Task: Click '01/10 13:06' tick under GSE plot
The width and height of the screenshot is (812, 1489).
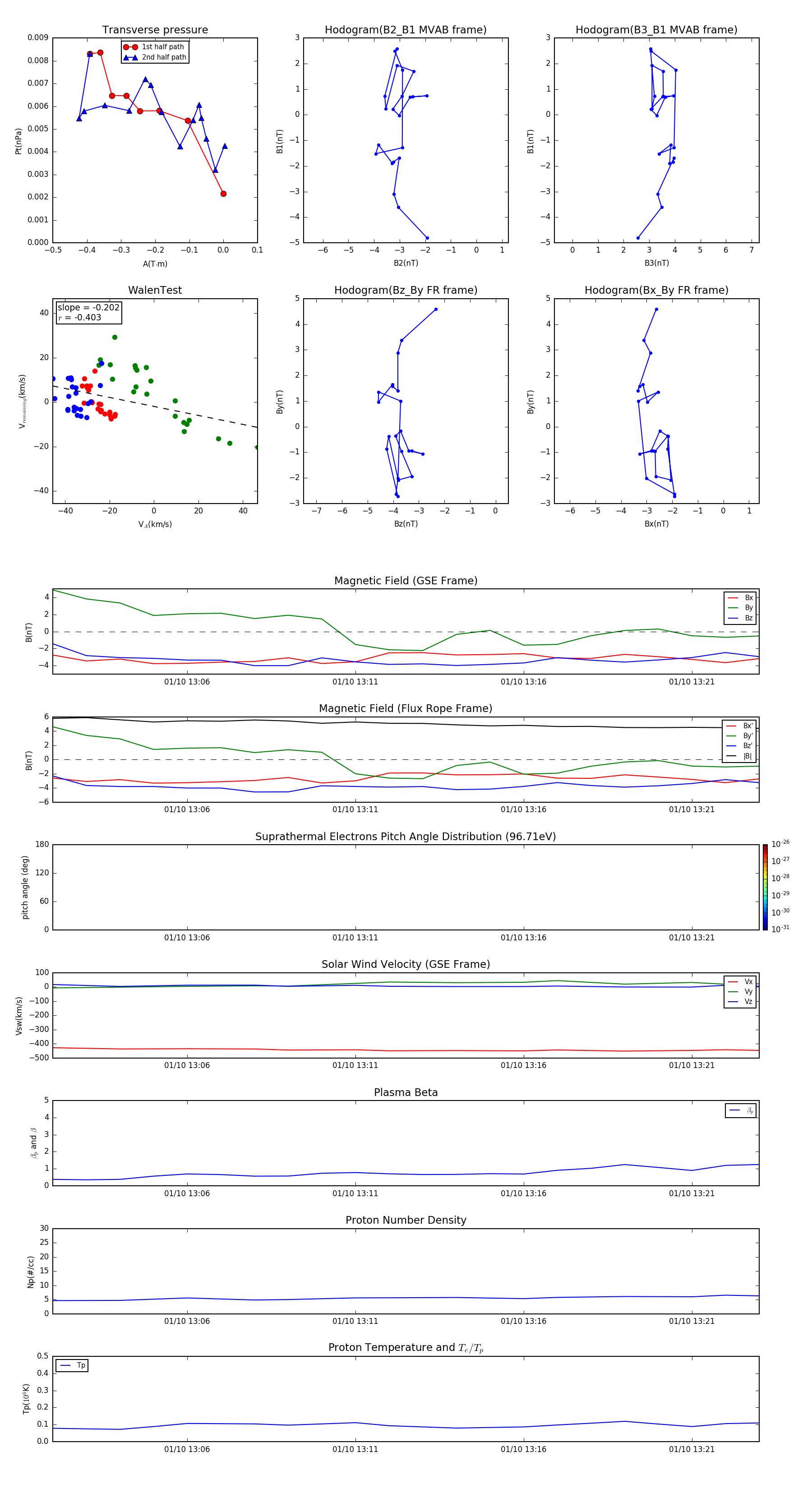Action: [x=187, y=682]
